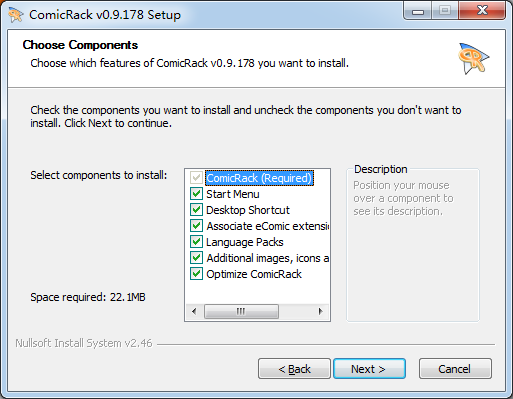
Task: Select the Language Packs list label
Action: 245,242
